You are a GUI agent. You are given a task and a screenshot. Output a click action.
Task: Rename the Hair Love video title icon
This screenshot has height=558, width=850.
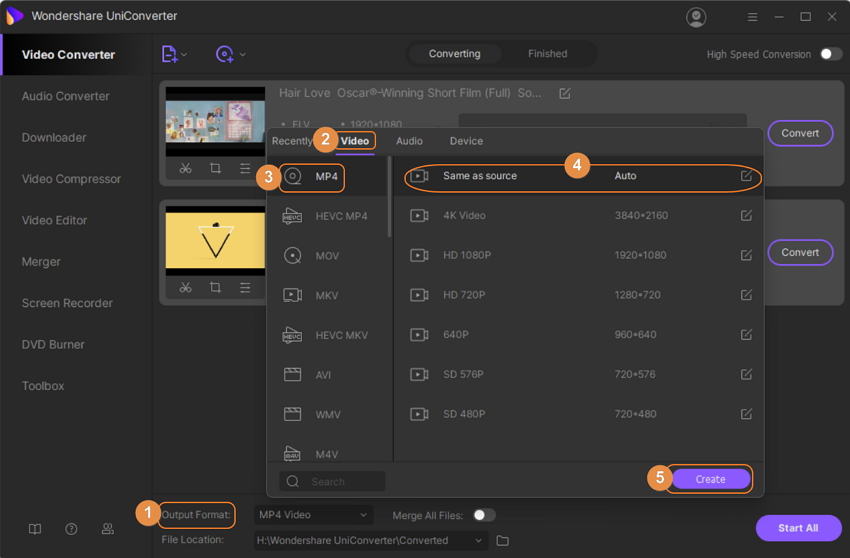565,93
